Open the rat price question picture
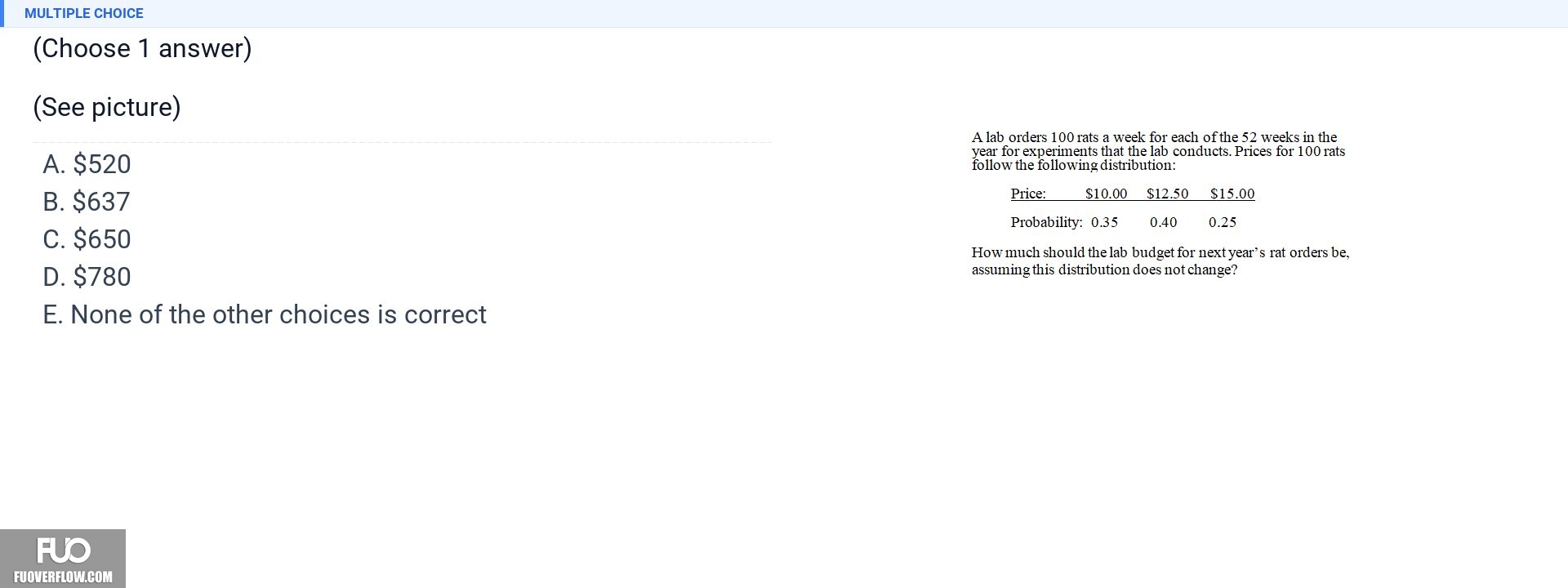The width and height of the screenshot is (1568, 588). [x=1160, y=203]
